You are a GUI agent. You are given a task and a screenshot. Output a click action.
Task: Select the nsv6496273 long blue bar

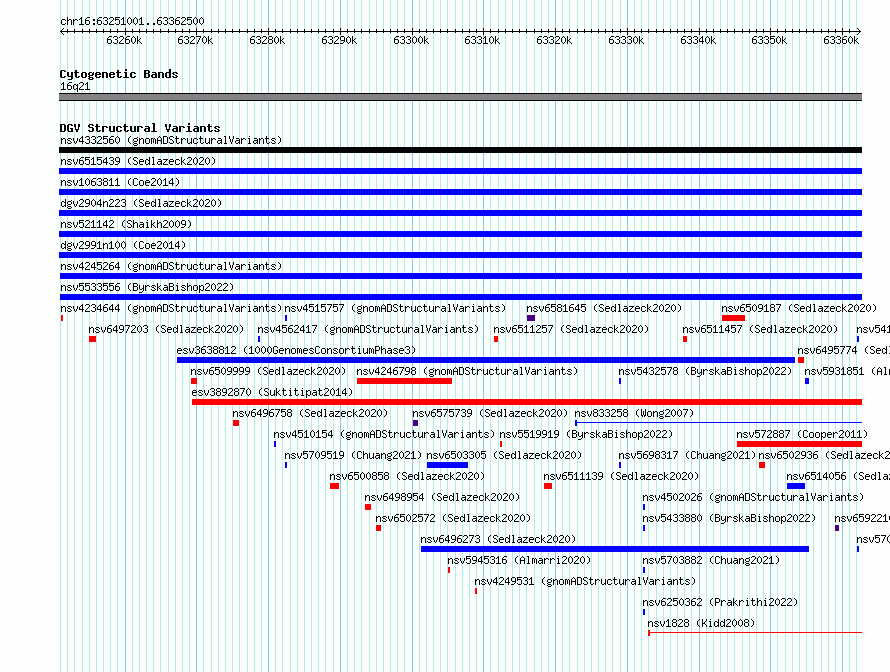tap(615, 549)
